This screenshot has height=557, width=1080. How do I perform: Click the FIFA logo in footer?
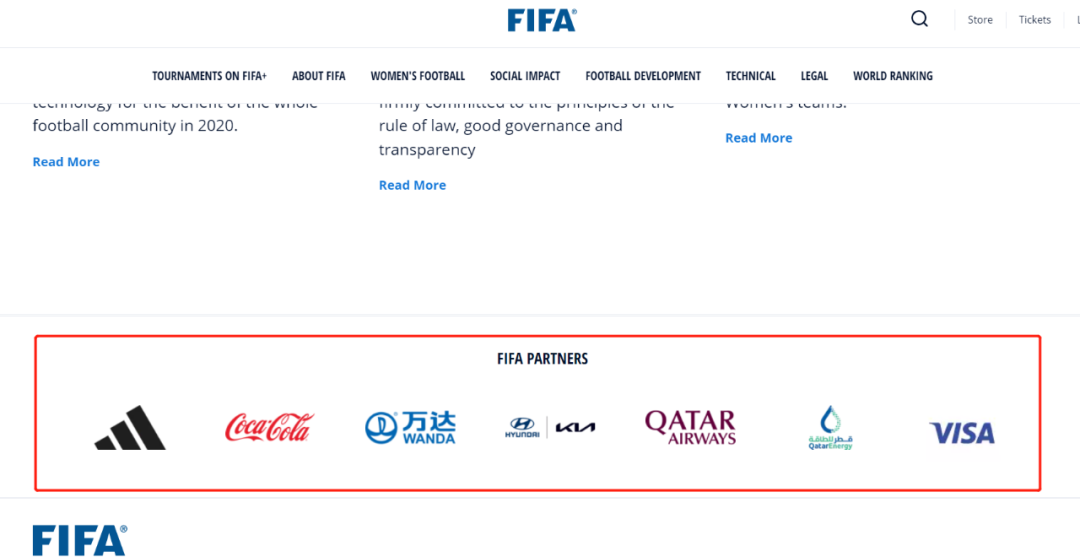[x=80, y=540]
